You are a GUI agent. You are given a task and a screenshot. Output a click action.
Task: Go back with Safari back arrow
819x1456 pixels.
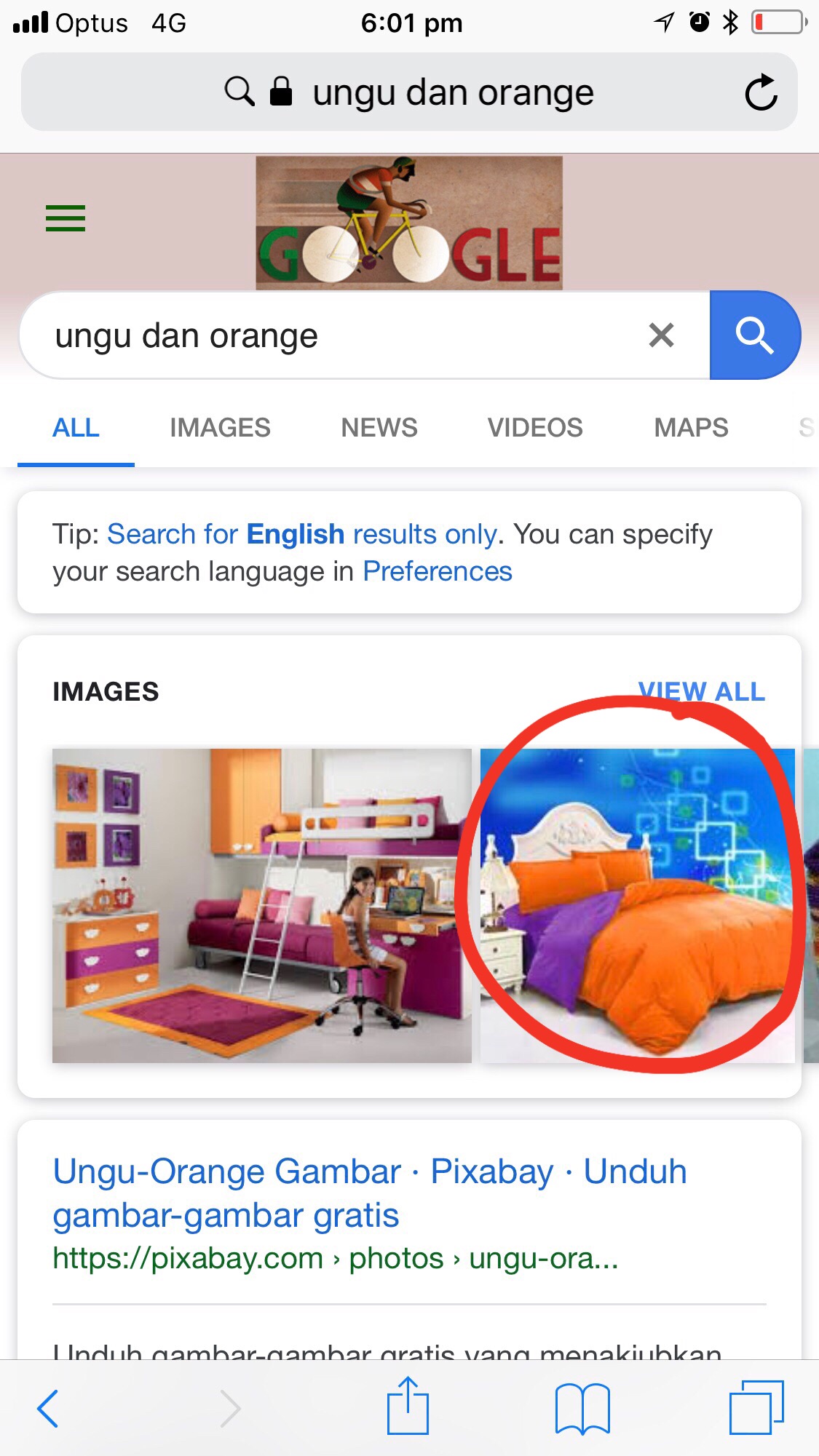[x=48, y=1409]
